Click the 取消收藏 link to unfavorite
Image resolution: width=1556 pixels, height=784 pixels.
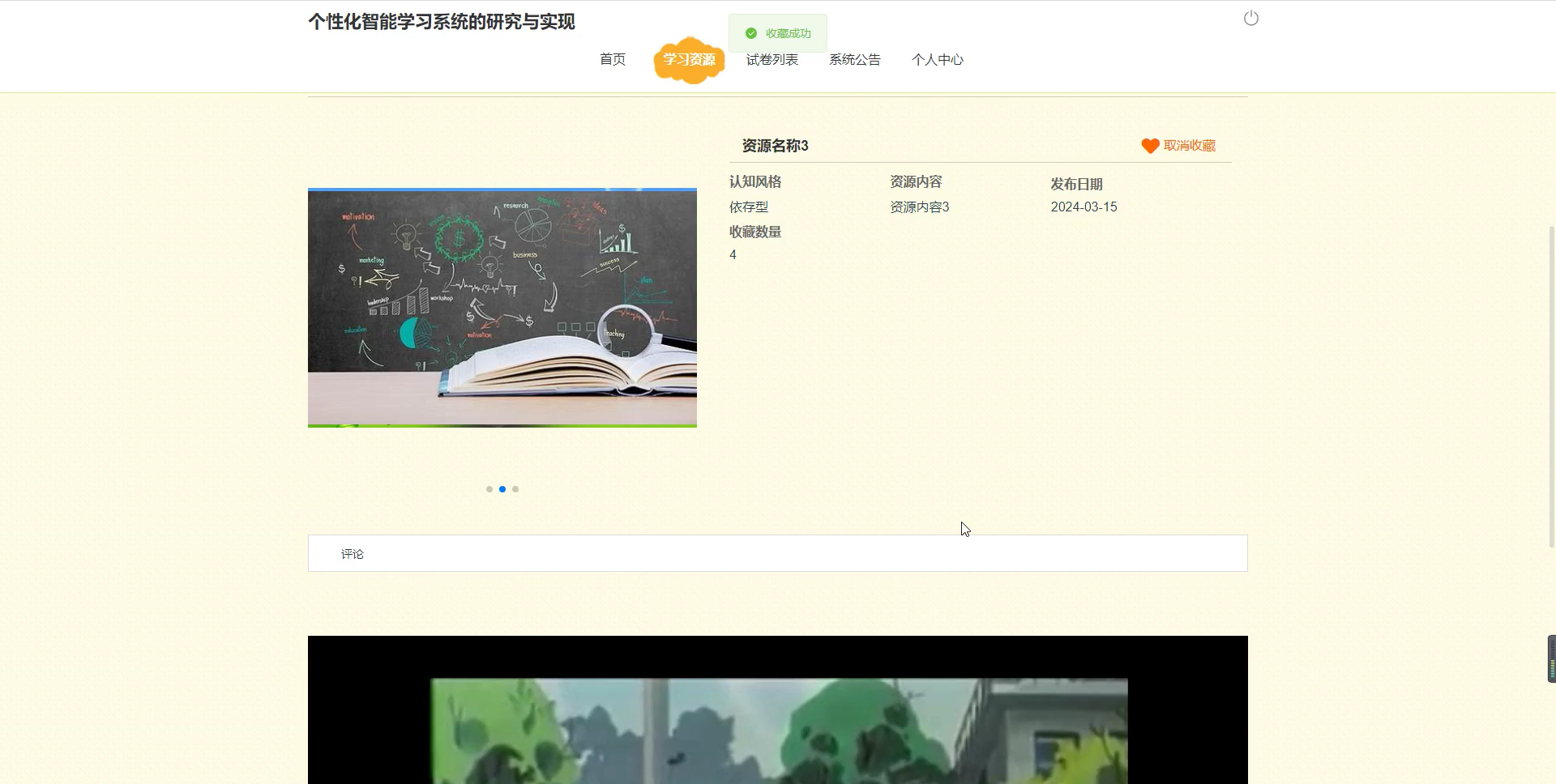click(1189, 146)
